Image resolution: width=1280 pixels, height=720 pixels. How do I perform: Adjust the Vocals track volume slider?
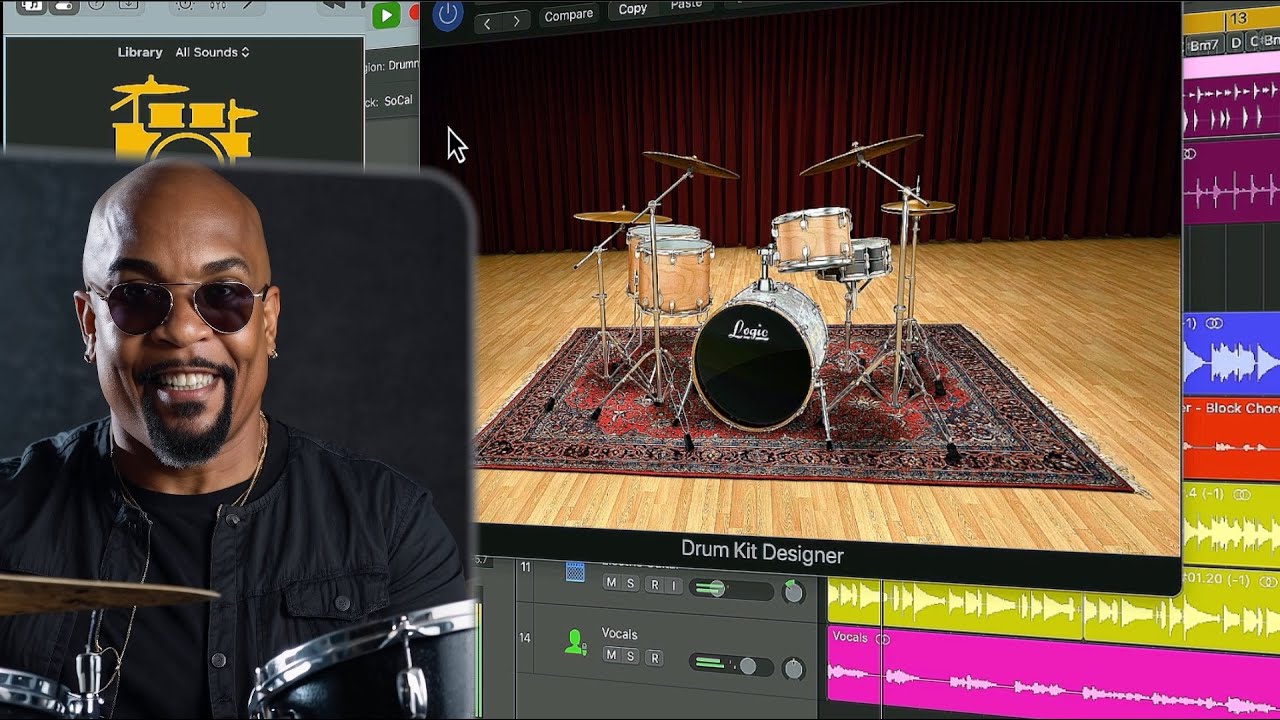(730, 665)
